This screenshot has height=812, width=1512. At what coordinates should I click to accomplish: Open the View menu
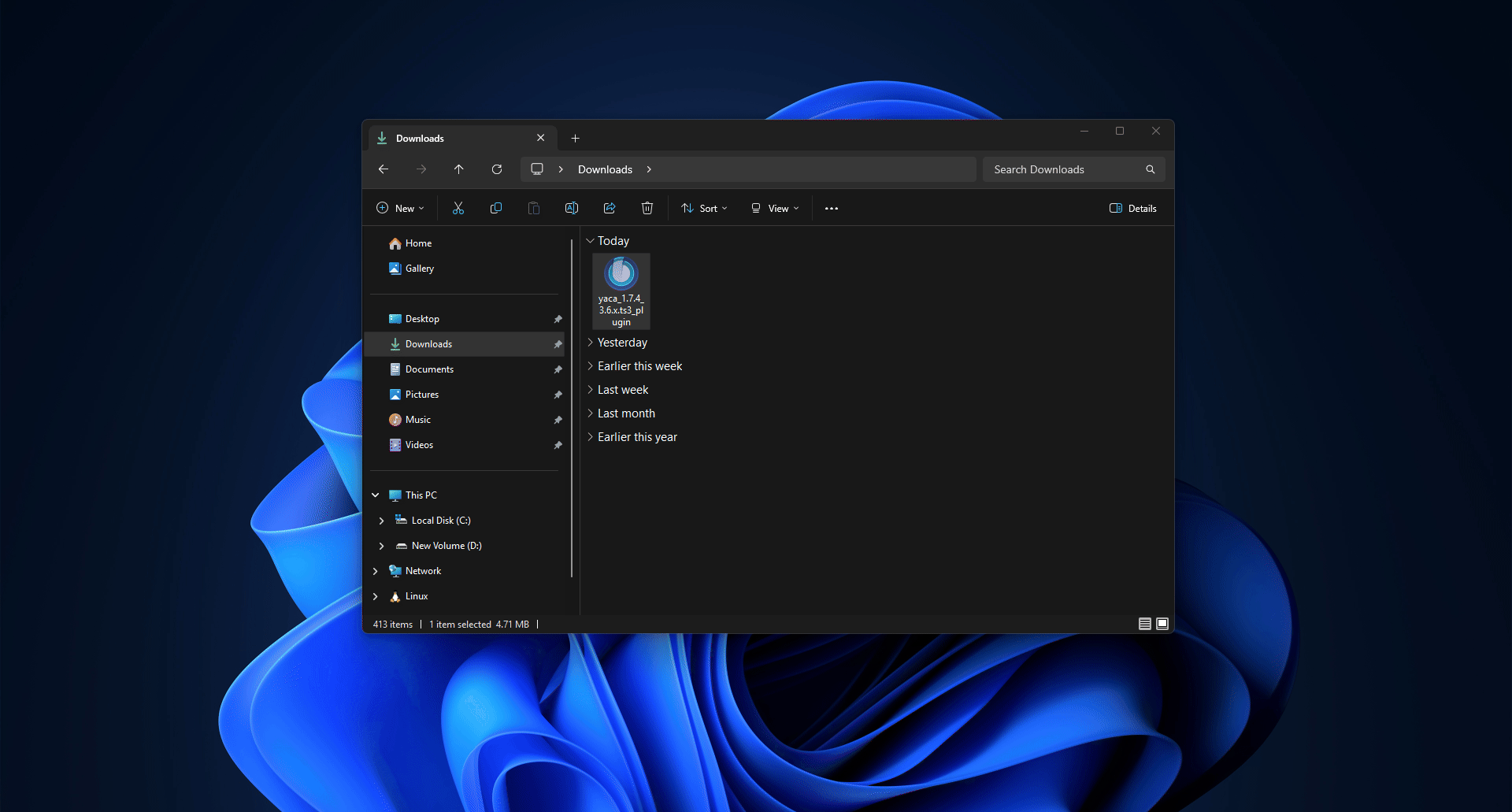point(774,207)
